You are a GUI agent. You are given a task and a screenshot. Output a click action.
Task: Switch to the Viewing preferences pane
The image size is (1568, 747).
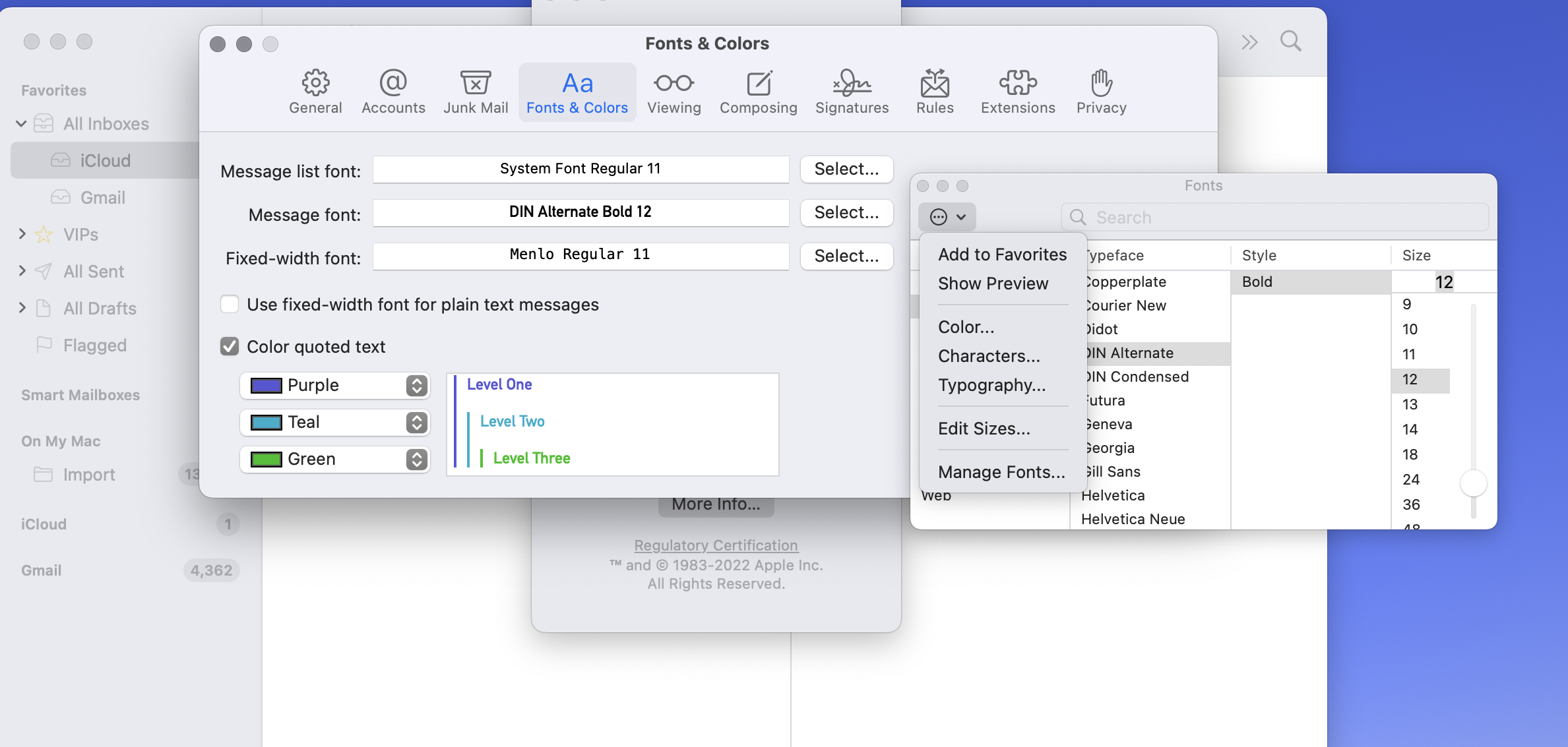(674, 92)
